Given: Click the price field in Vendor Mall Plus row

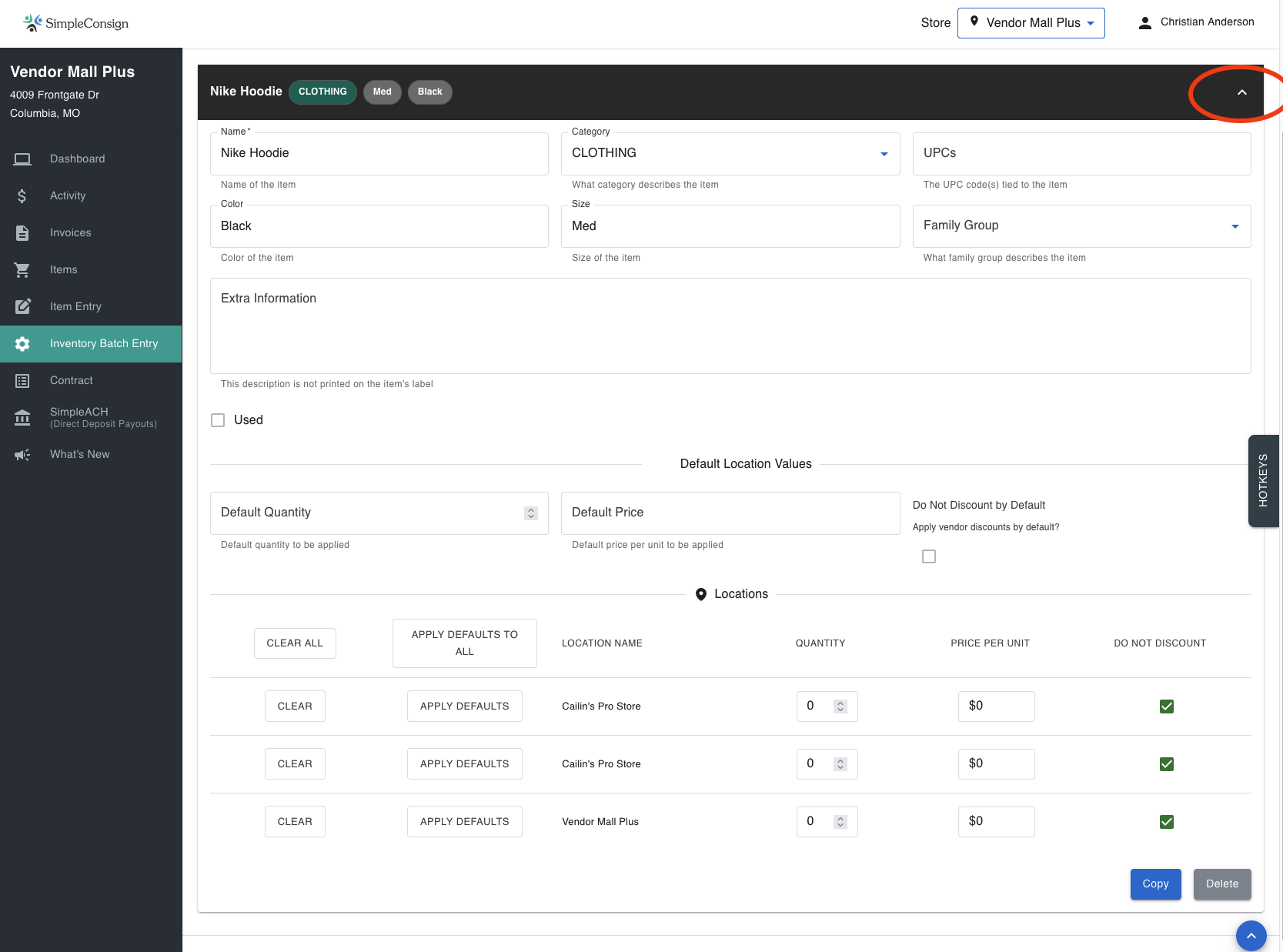Looking at the screenshot, I should (997, 822).
